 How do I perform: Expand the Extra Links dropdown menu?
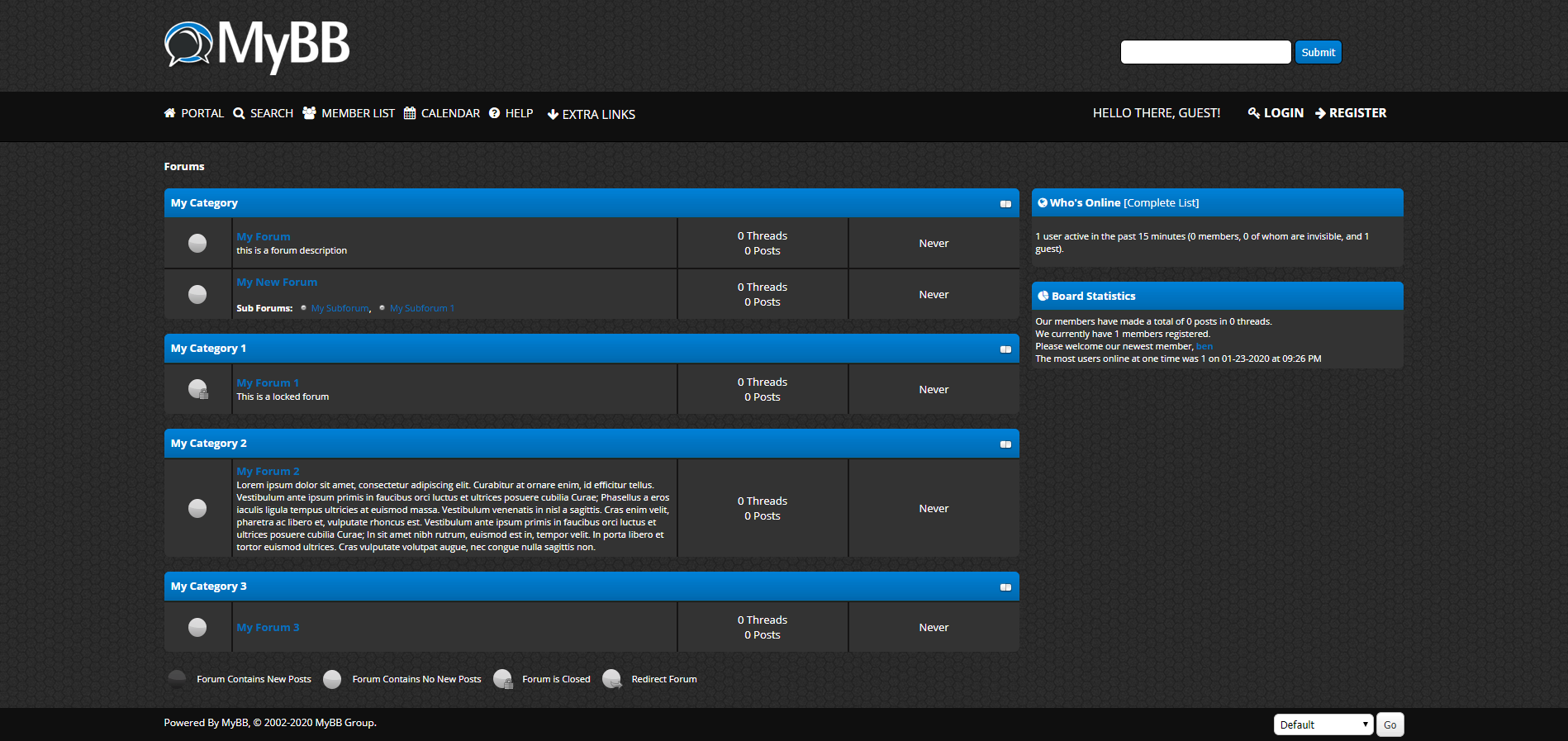point(592,115)
